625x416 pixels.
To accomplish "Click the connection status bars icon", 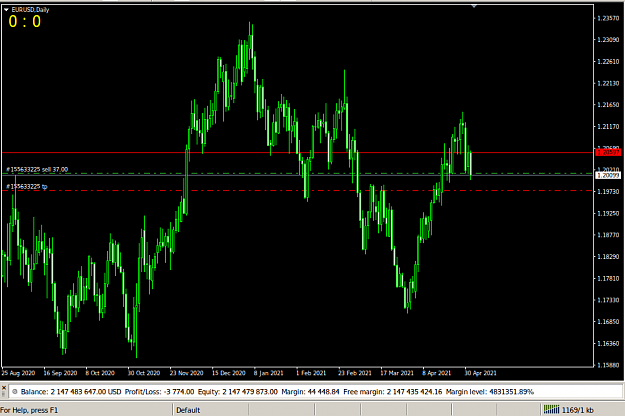I will (551, 409).
